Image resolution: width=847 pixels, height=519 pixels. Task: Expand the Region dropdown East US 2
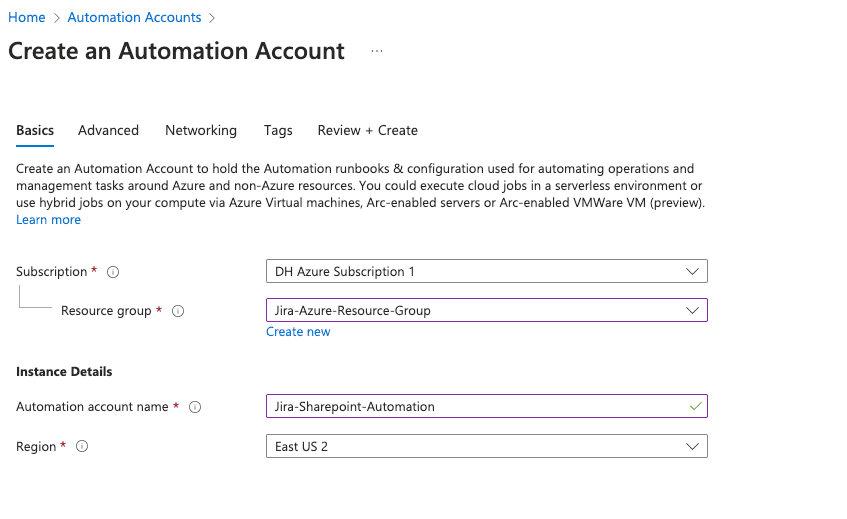[487, 446]
